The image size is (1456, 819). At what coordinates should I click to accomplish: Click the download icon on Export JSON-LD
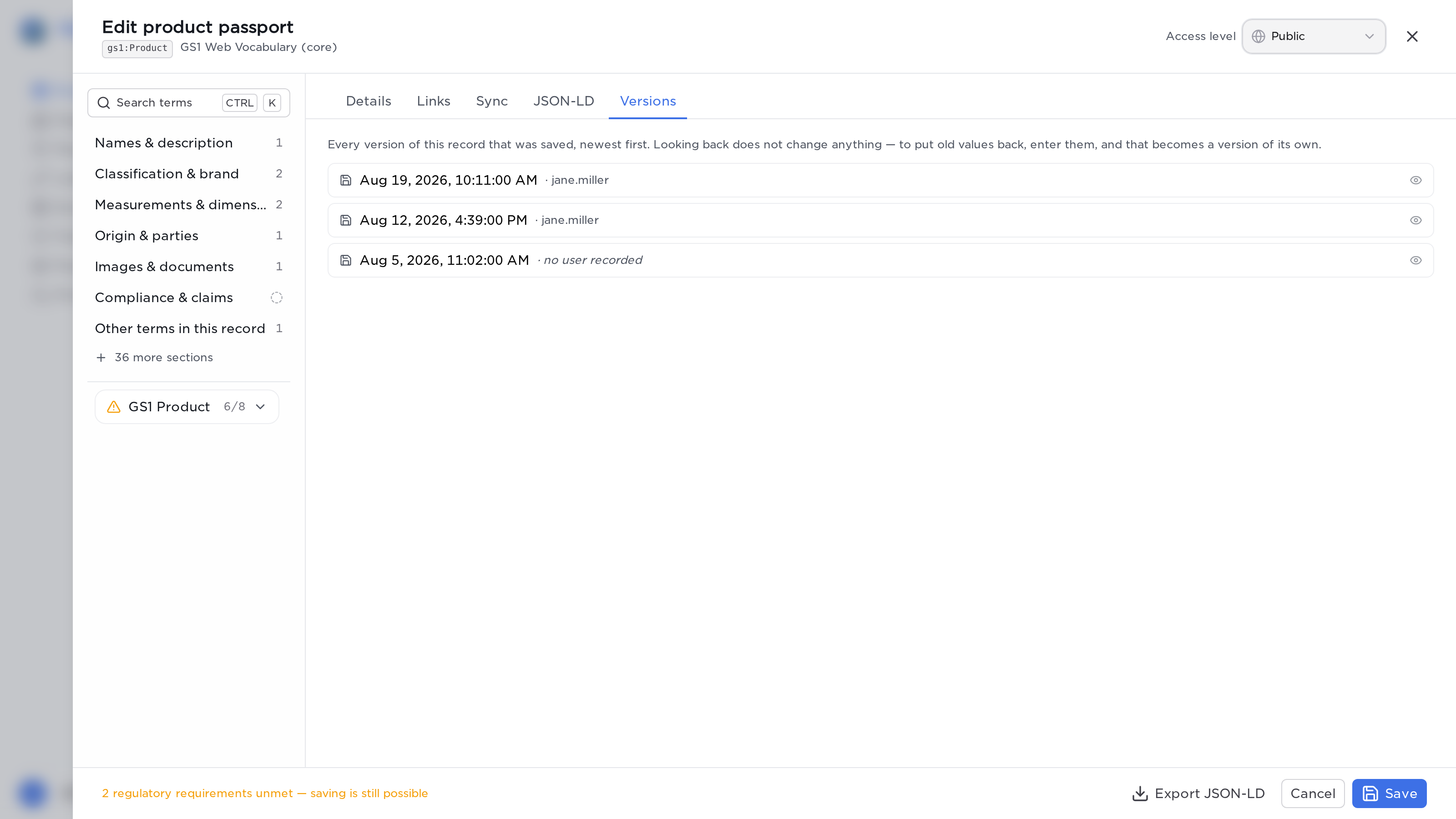click(x=1140, y=794)
